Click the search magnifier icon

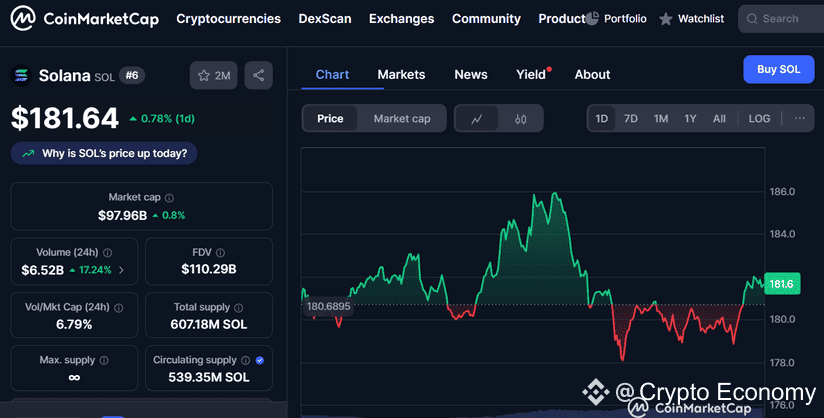[x=752, y=19]
